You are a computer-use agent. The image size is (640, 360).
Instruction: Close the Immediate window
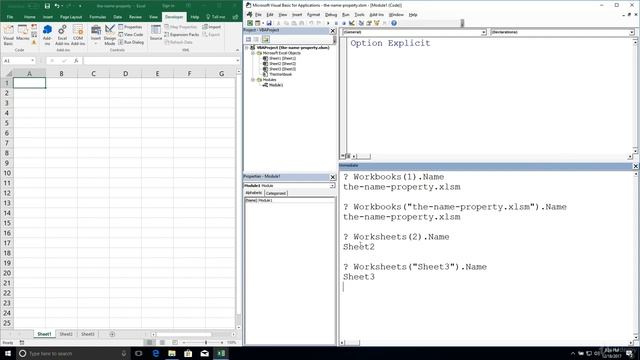pos(636,166)
